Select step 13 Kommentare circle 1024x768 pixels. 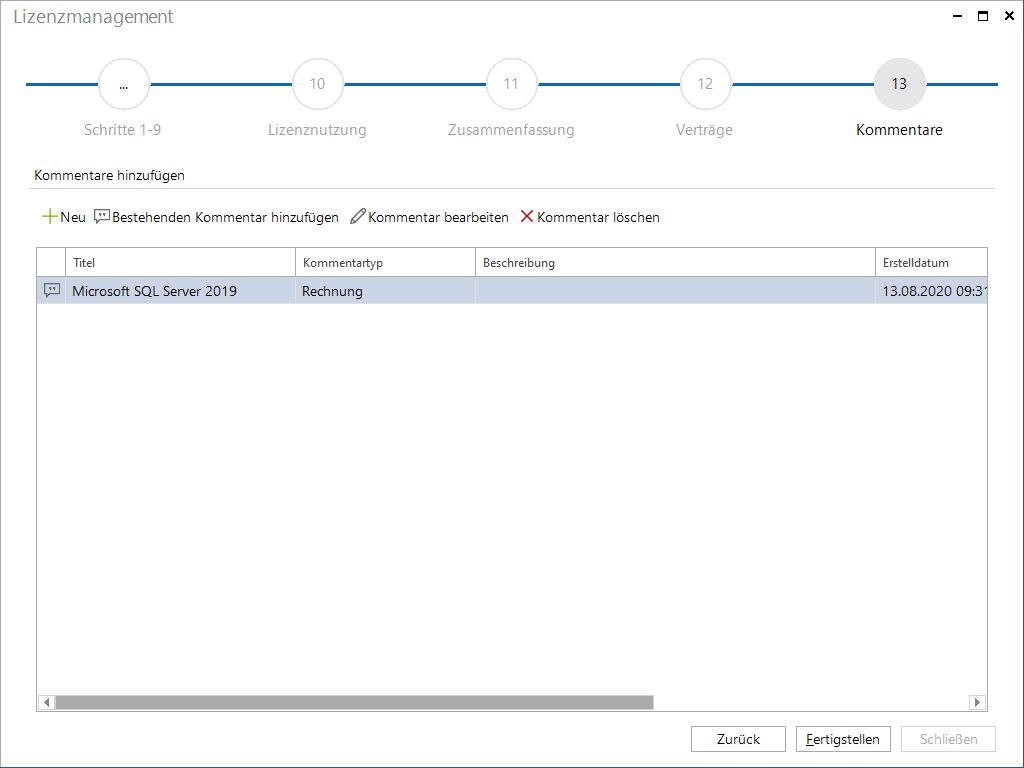click(899, 84)
